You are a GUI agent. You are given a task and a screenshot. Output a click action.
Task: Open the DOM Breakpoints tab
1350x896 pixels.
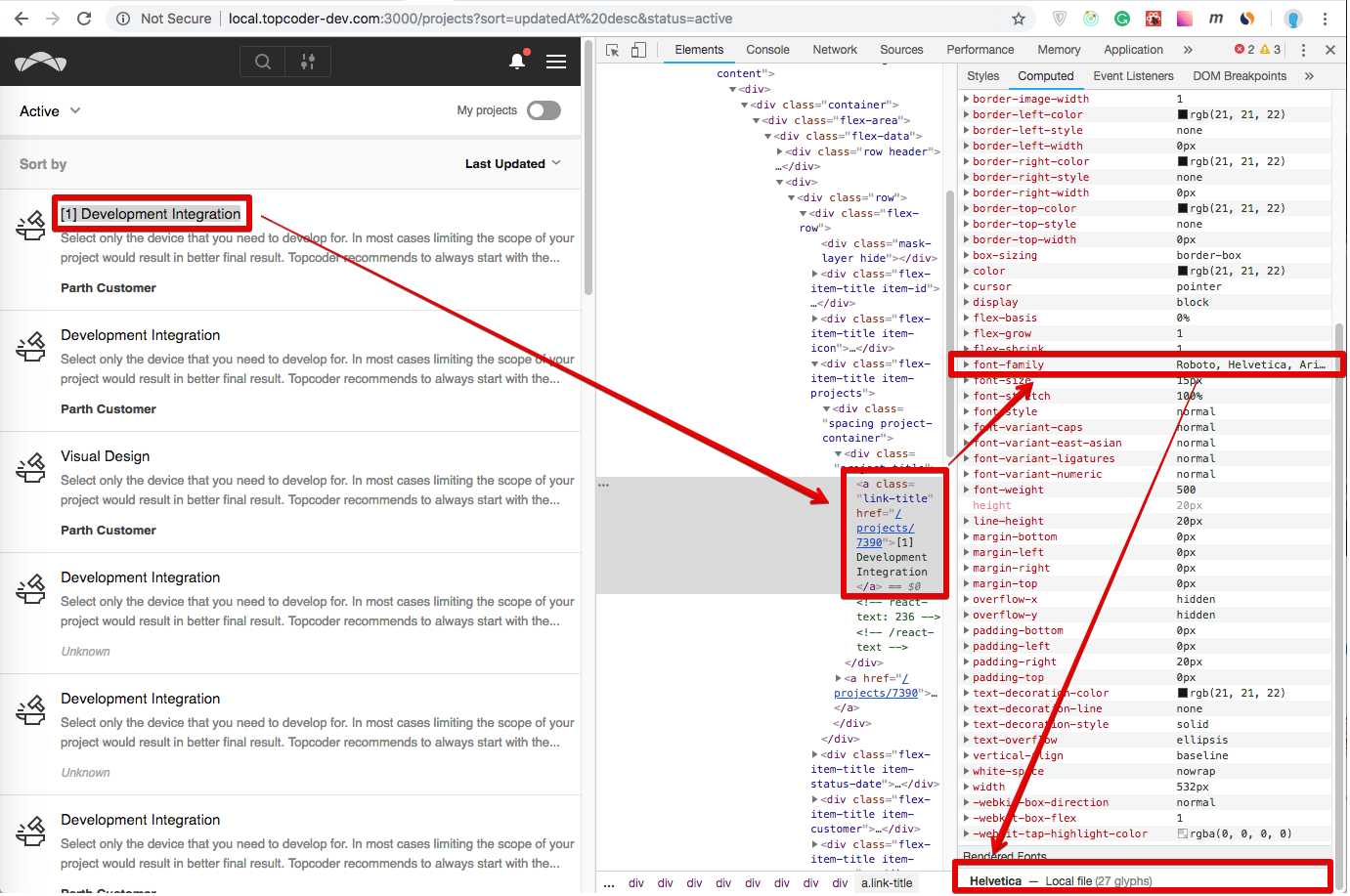[1240, 76]
